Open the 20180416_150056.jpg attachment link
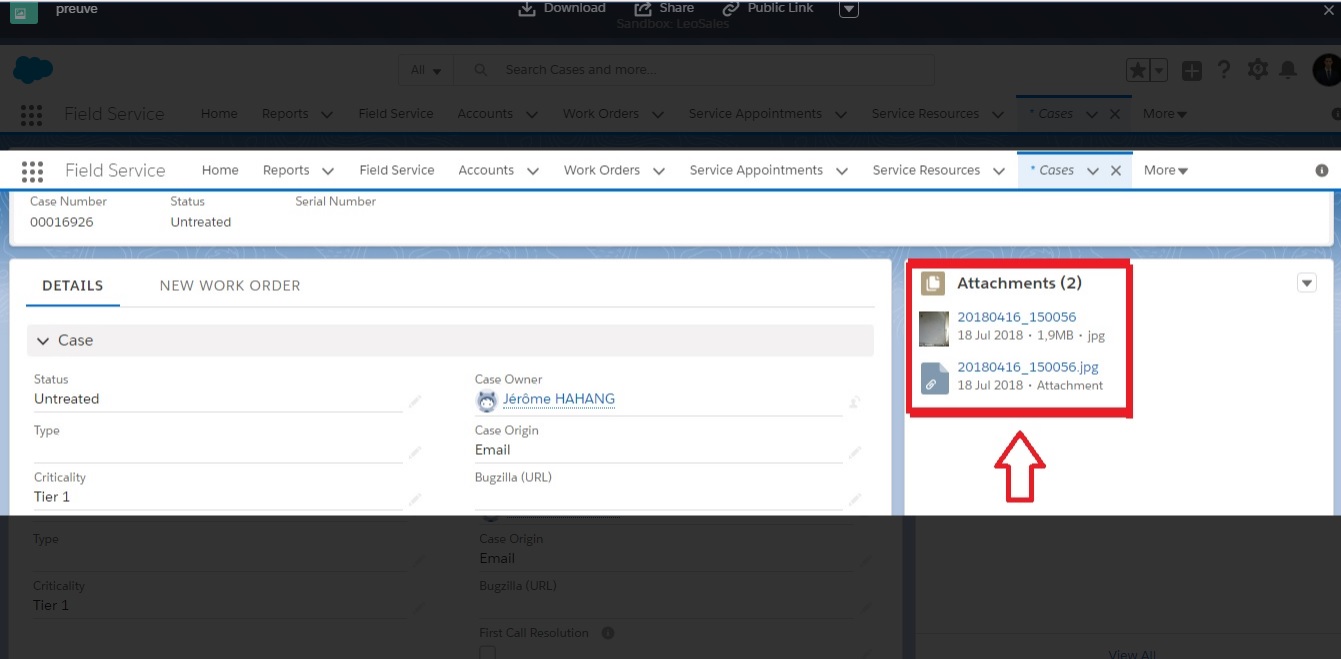The image size is (1341, 659). tap(1027, 367)
